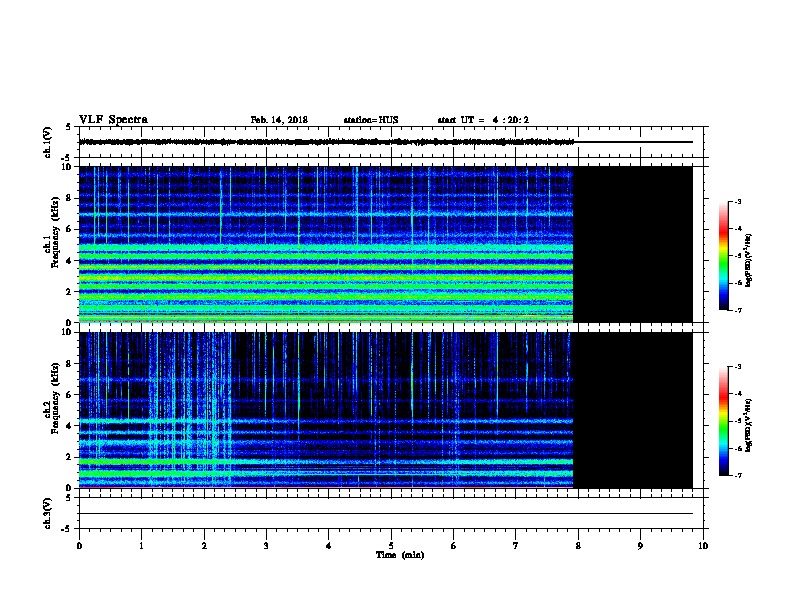The height and width of the screenshot is (612, 792).
Task: Click the black no-data region of ch.1 spectrogram
Action: 633,244
